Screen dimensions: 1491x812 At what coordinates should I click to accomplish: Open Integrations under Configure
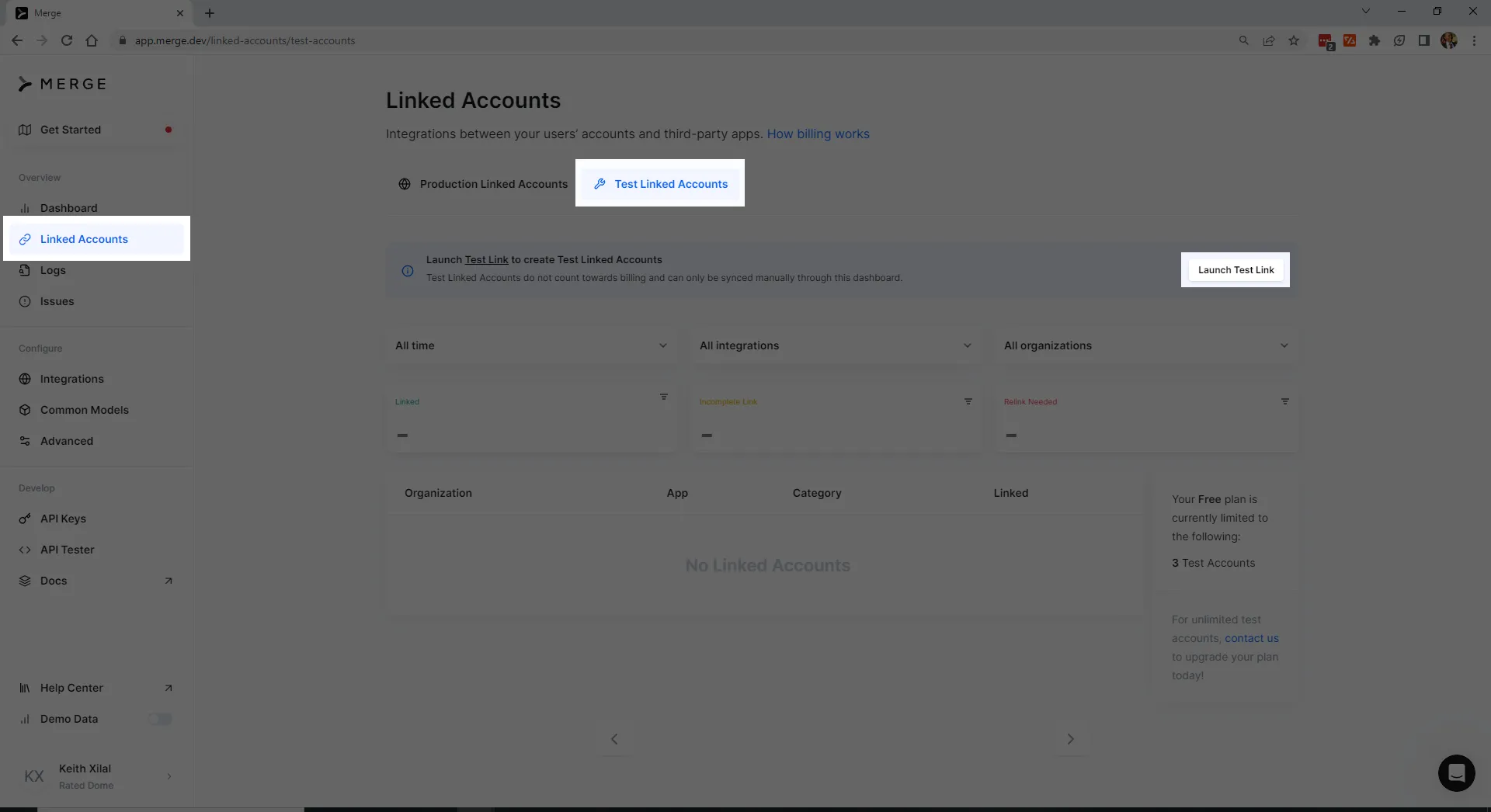(x=96, y=379)
